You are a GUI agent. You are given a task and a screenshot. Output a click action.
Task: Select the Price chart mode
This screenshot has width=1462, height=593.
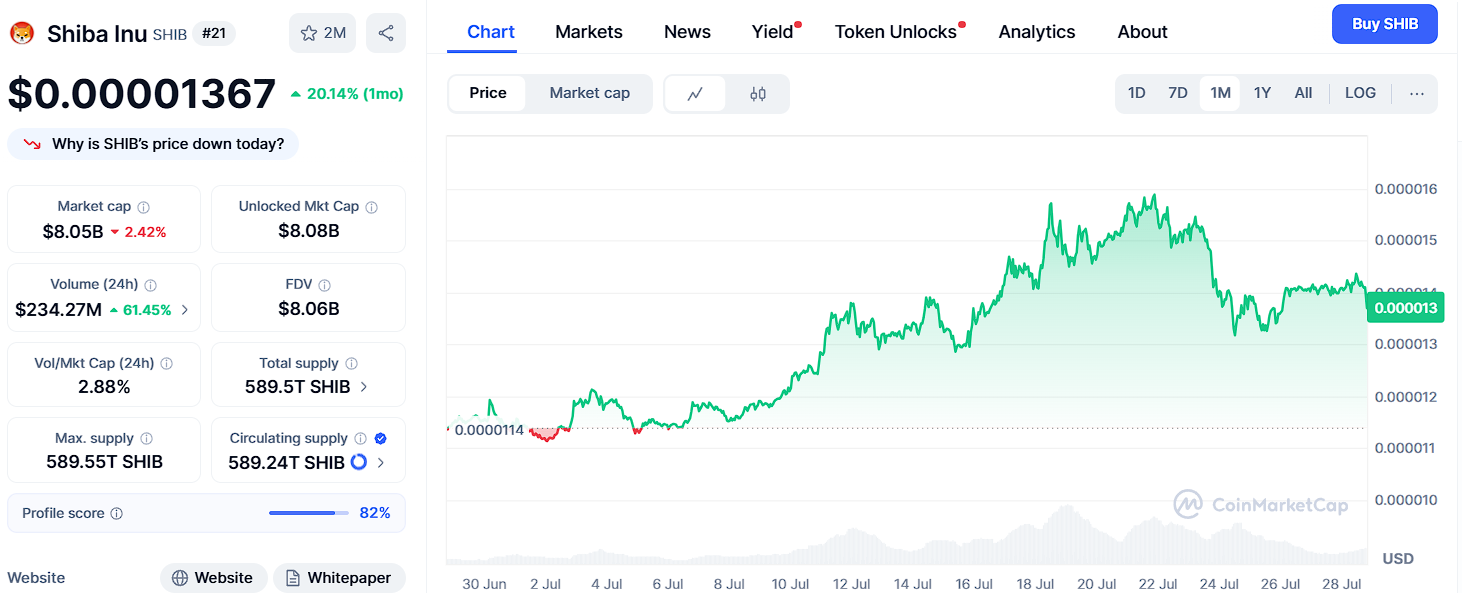click(488, 93)
